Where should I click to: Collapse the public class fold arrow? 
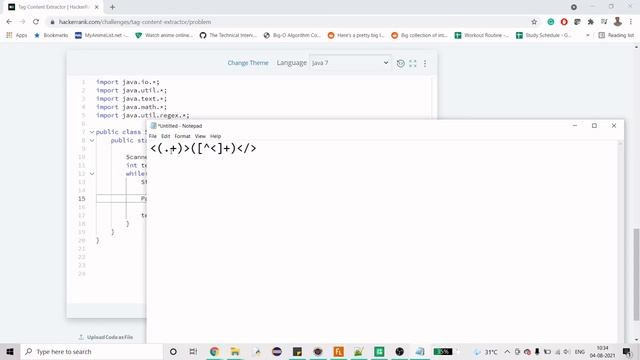92,132
